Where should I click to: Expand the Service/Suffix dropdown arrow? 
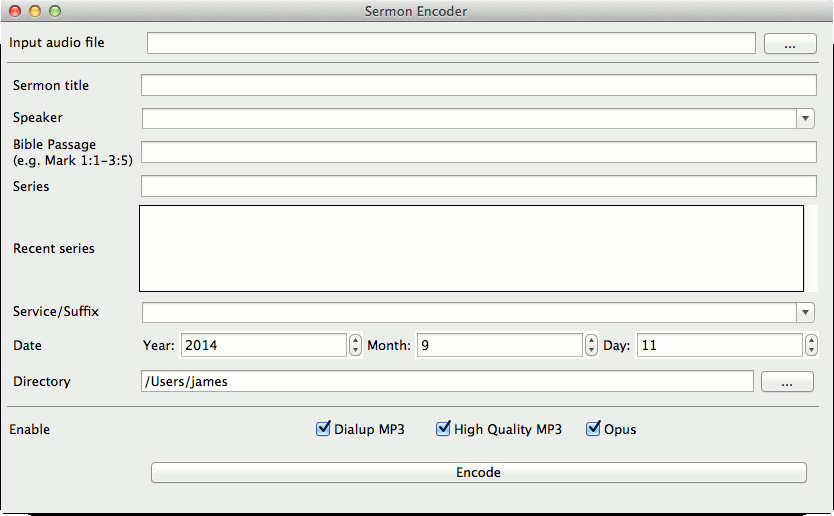point(806,312)
